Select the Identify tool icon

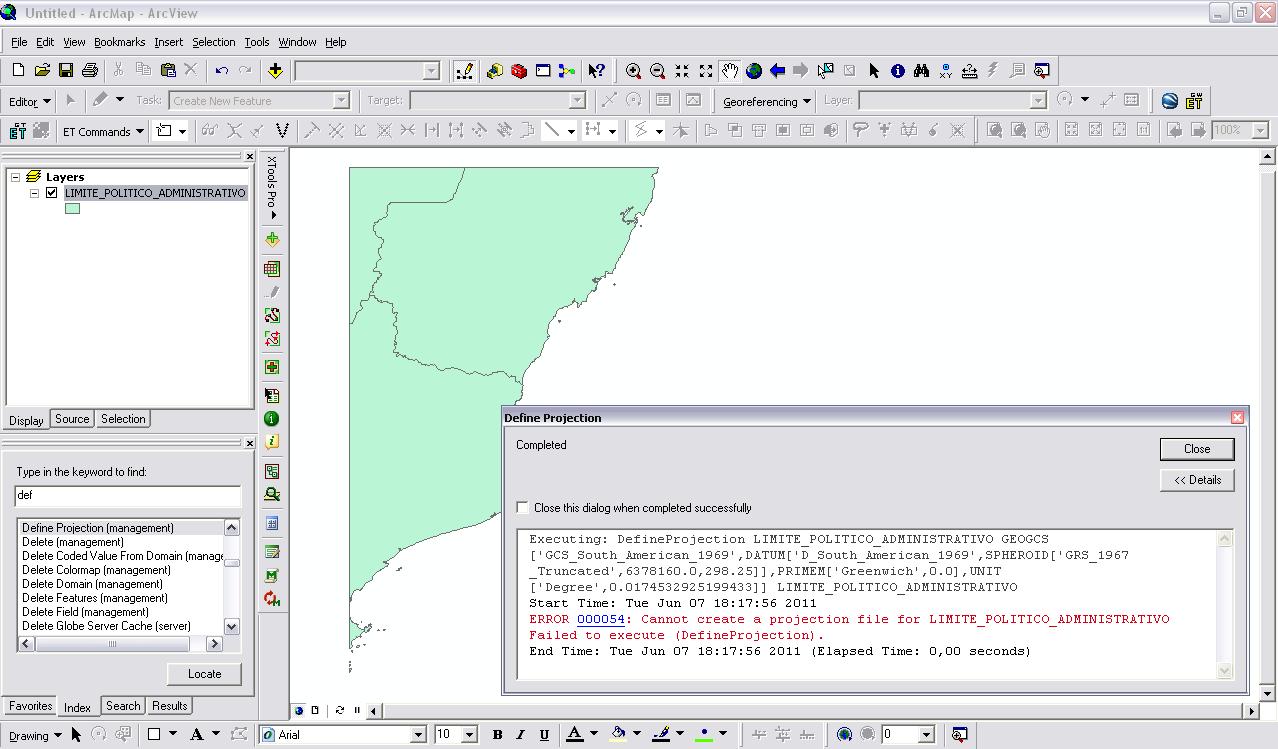coord(897,70)
